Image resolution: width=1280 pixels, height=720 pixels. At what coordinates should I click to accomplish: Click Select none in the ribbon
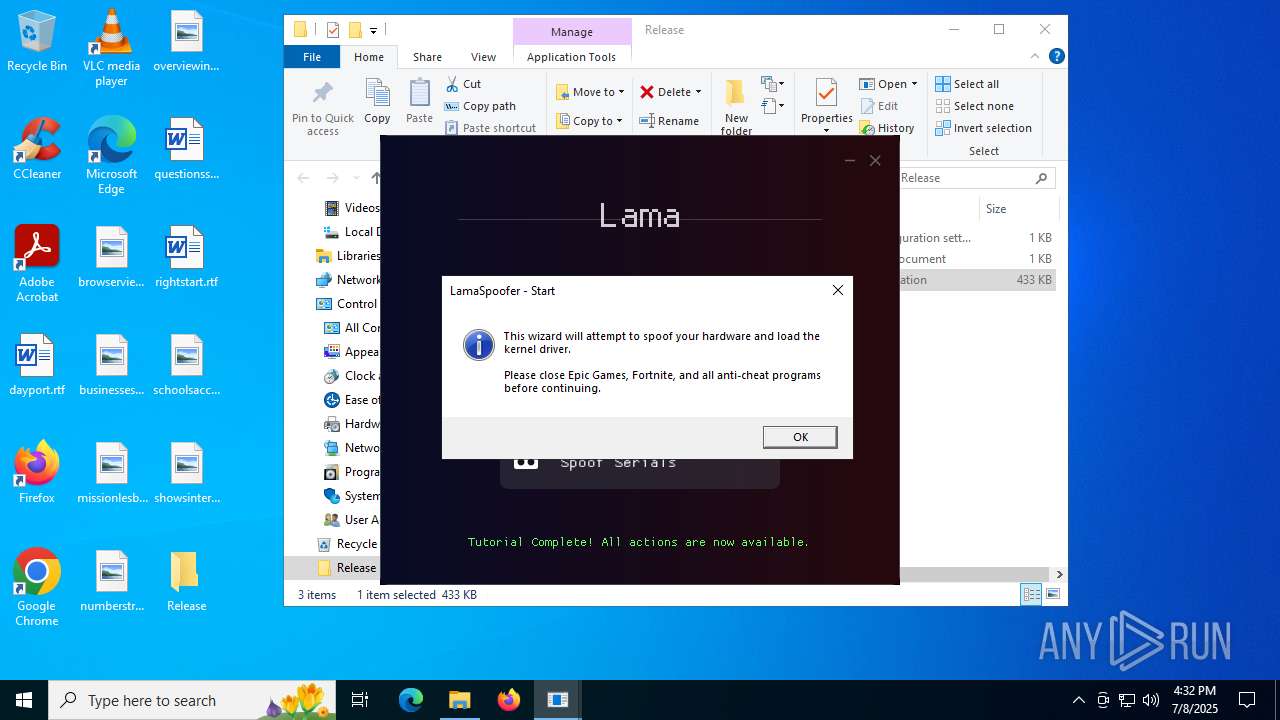(x=974, y=106)
